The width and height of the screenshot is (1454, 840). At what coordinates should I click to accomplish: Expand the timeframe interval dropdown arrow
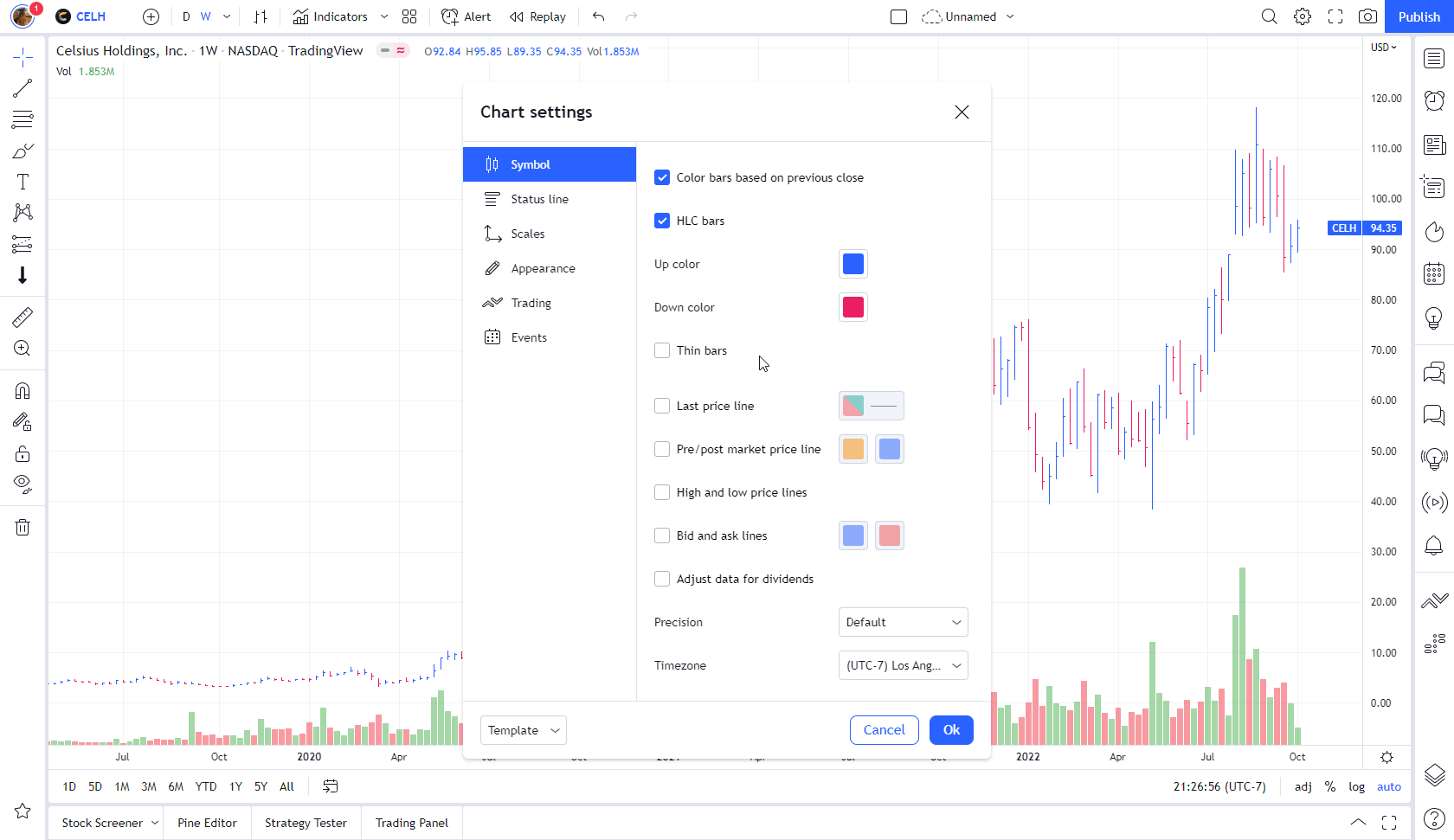click(x=227, y=16)
